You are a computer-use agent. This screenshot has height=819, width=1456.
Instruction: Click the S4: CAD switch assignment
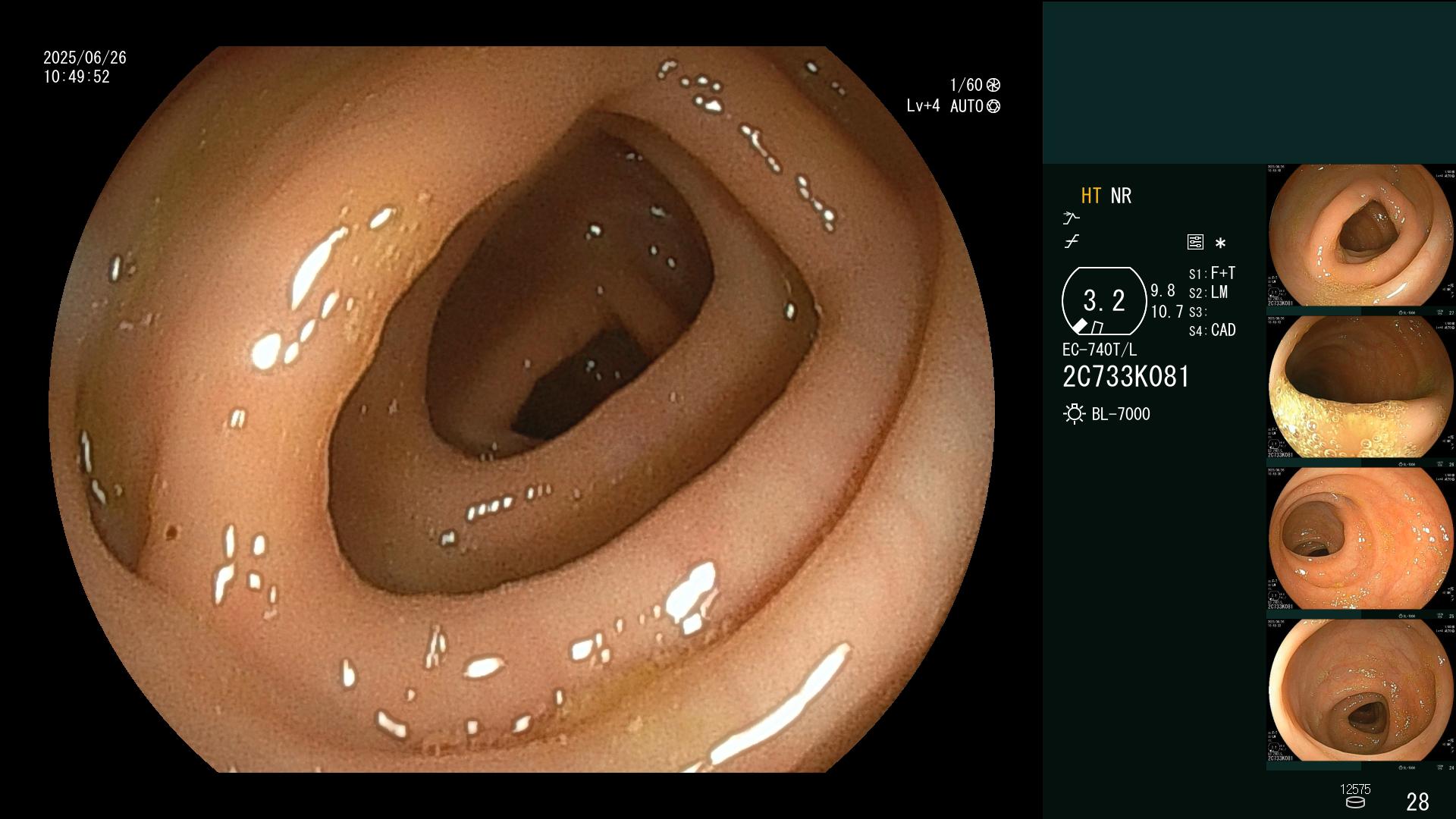click(x=1213, y=331)
